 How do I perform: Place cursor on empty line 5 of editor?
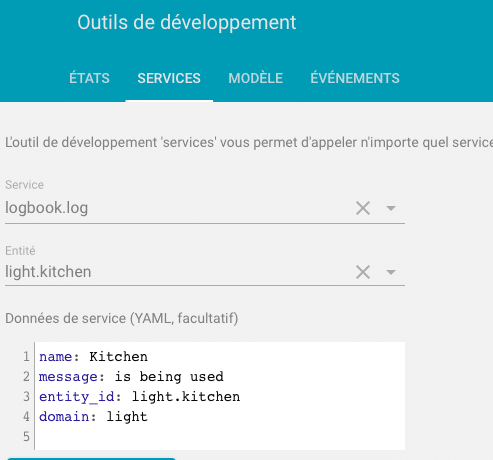click(220, 437)
